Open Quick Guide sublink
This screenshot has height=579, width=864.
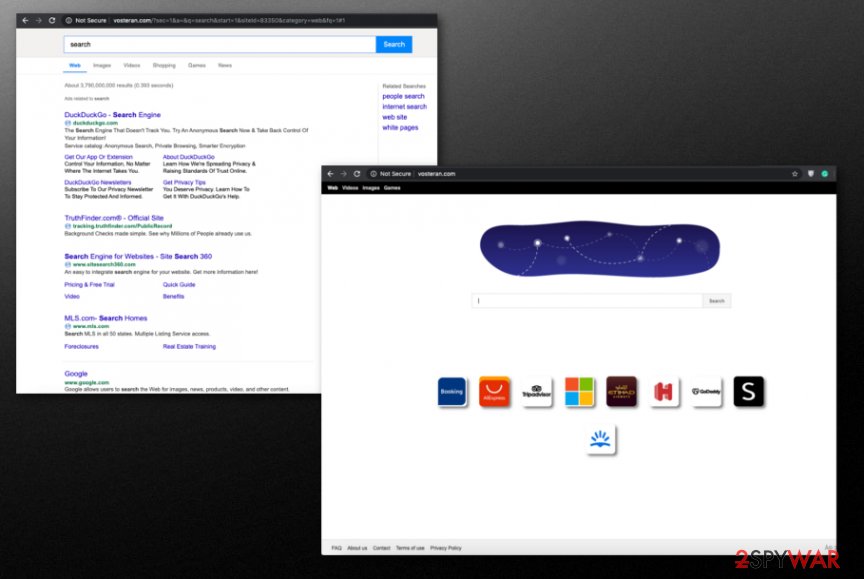pos(179,285)
